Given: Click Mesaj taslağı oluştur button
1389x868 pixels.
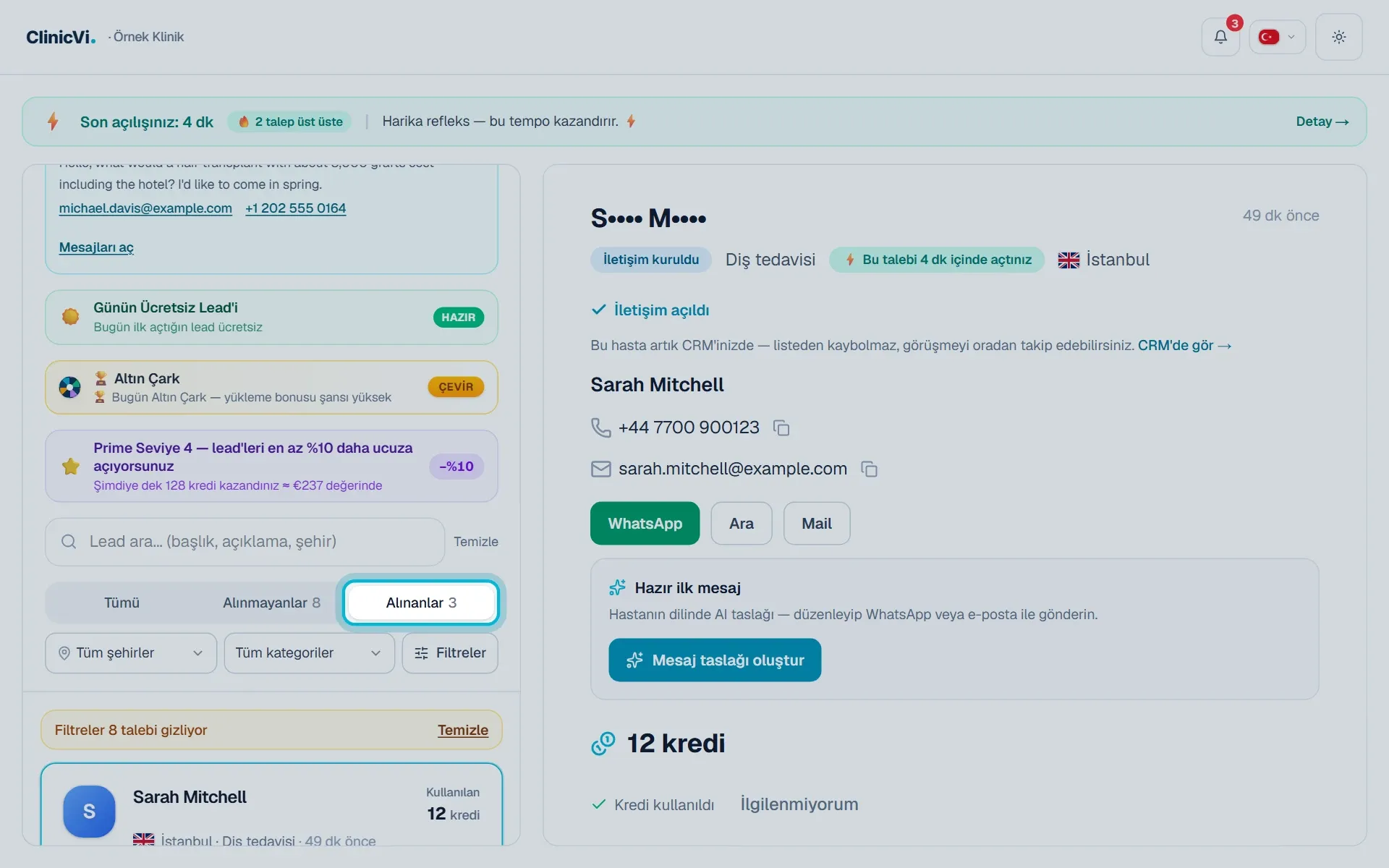Looking at the screenshot, I should [x=715, y=660].
